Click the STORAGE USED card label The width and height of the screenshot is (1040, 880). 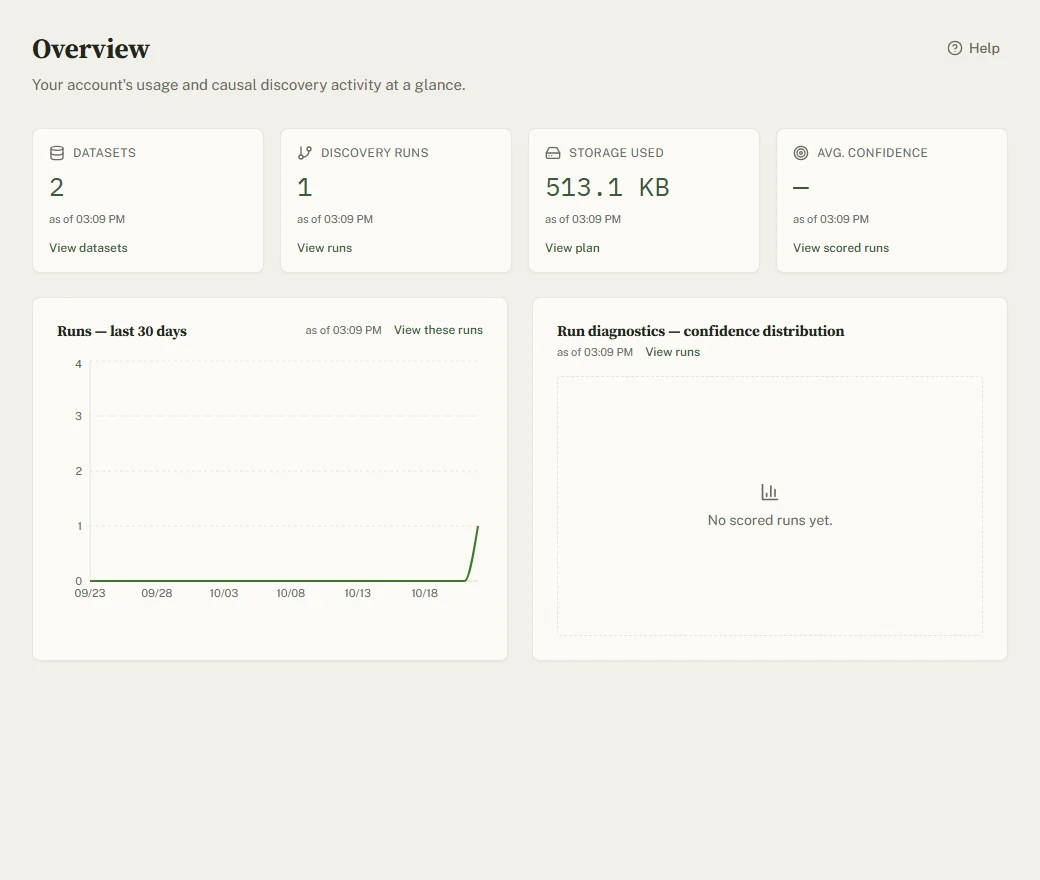coord(616,153)
